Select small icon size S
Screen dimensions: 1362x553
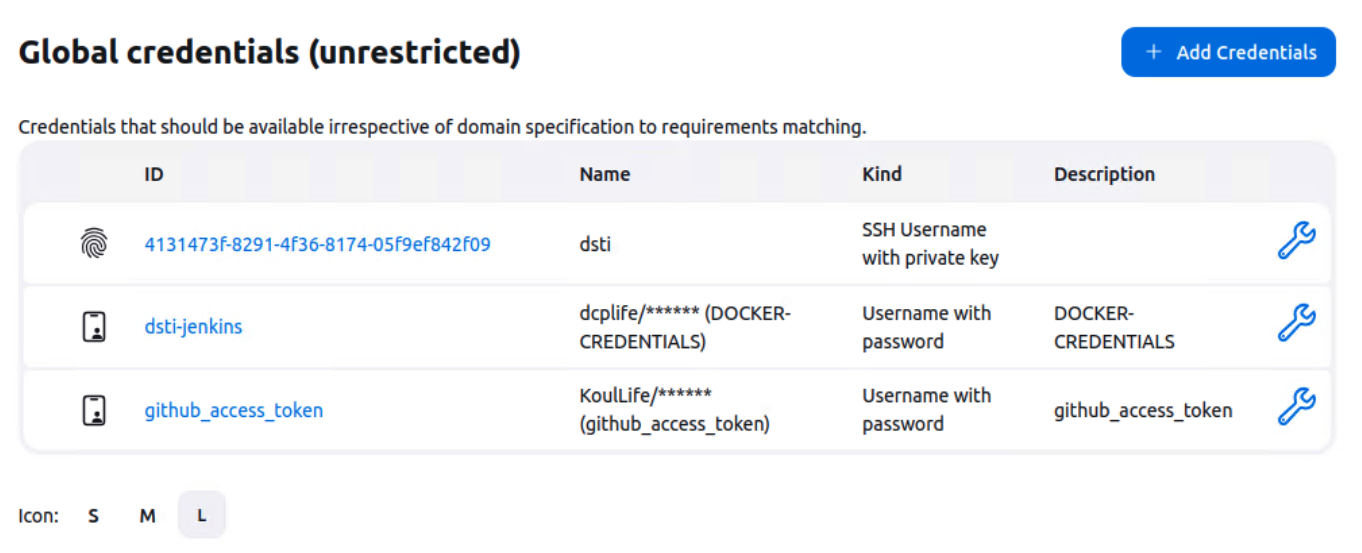pos(93,516)
